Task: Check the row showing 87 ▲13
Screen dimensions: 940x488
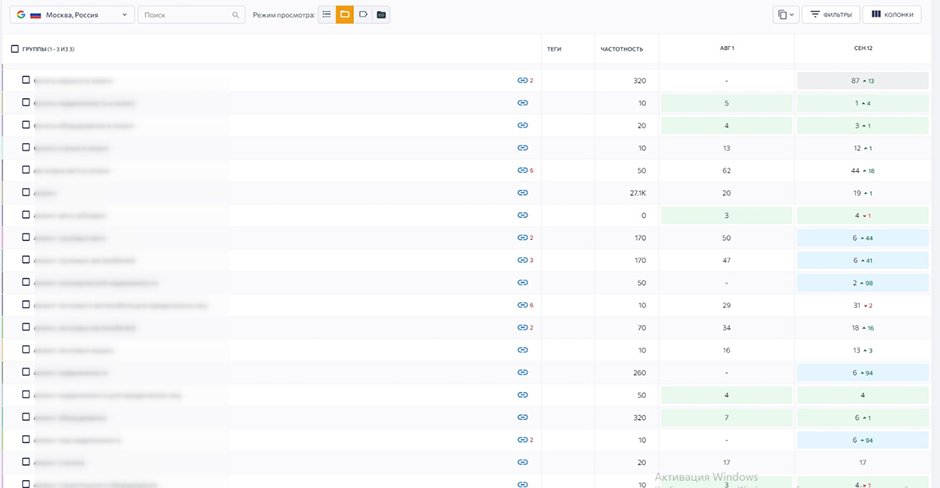Action: click(x=26, y=80)
